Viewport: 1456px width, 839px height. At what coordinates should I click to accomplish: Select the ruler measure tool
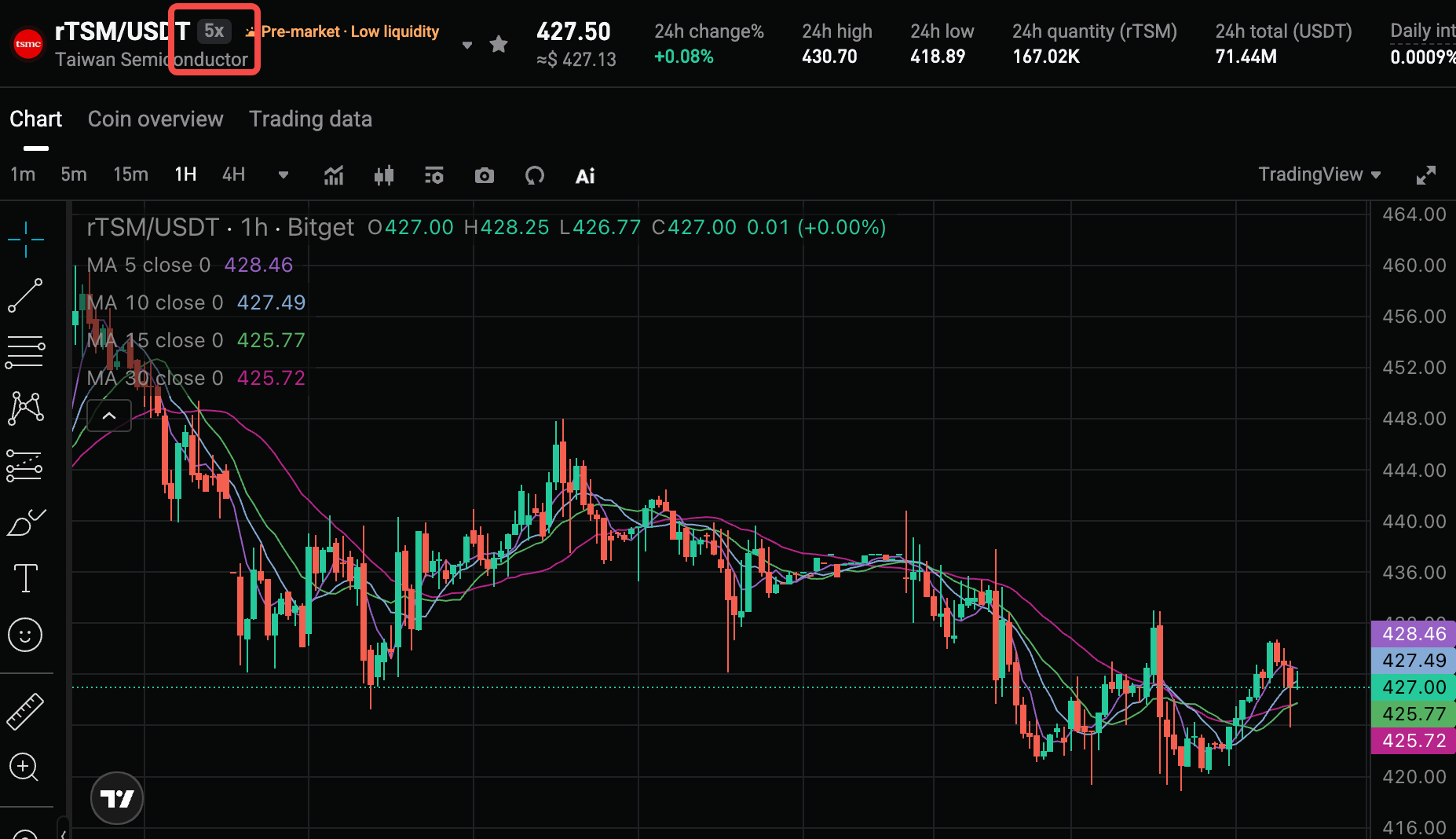(25, 711)
